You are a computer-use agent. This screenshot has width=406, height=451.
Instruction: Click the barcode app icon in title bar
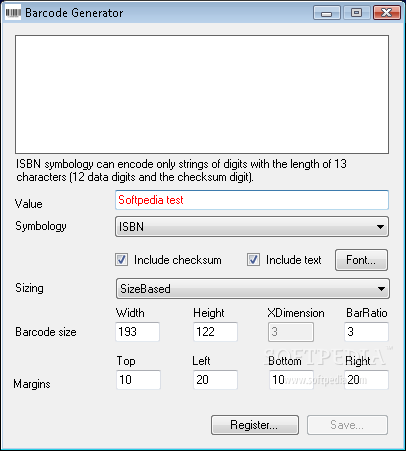click(13, 13)
